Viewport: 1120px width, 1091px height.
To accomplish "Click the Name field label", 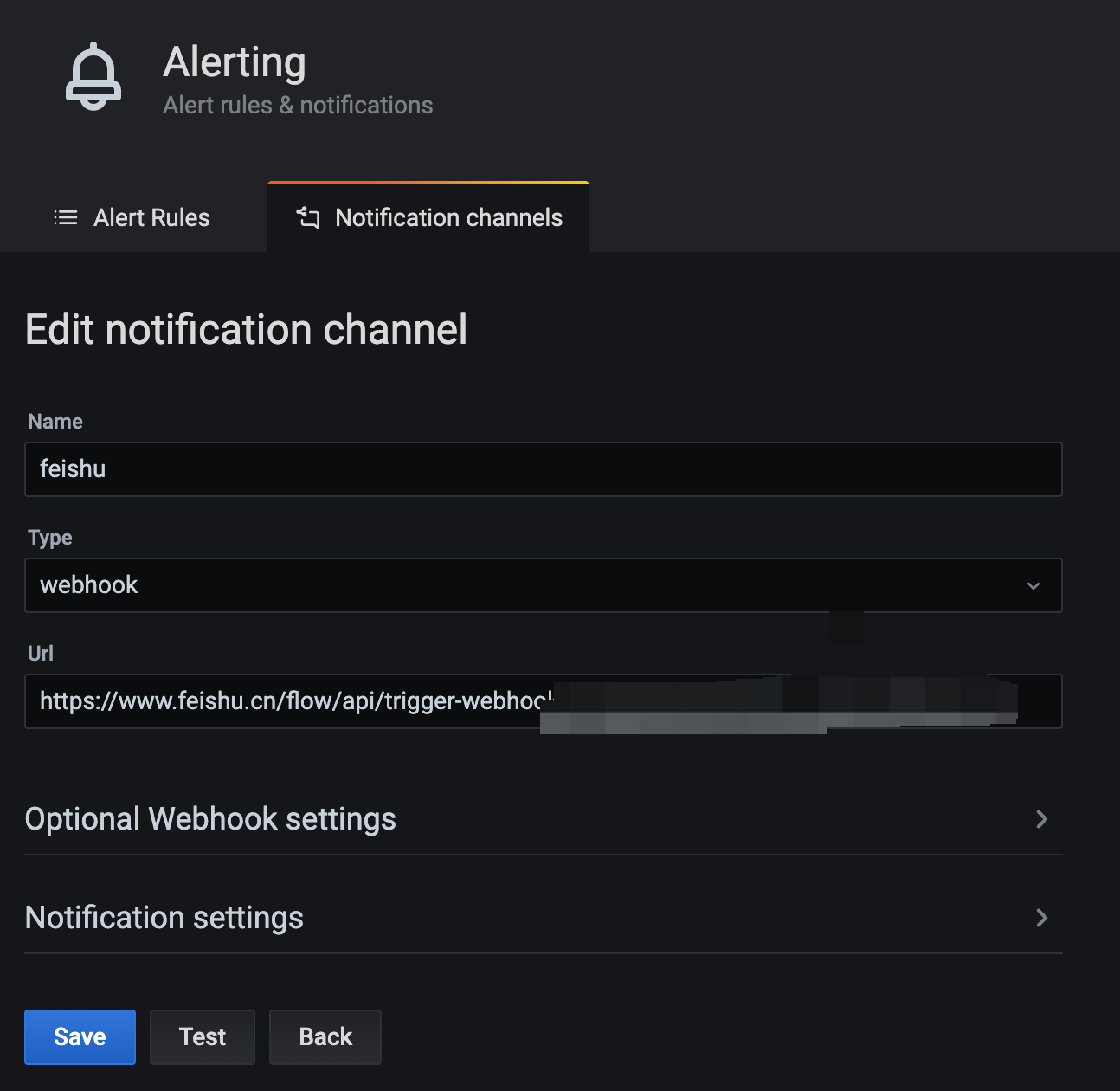I will click(55, 422).
